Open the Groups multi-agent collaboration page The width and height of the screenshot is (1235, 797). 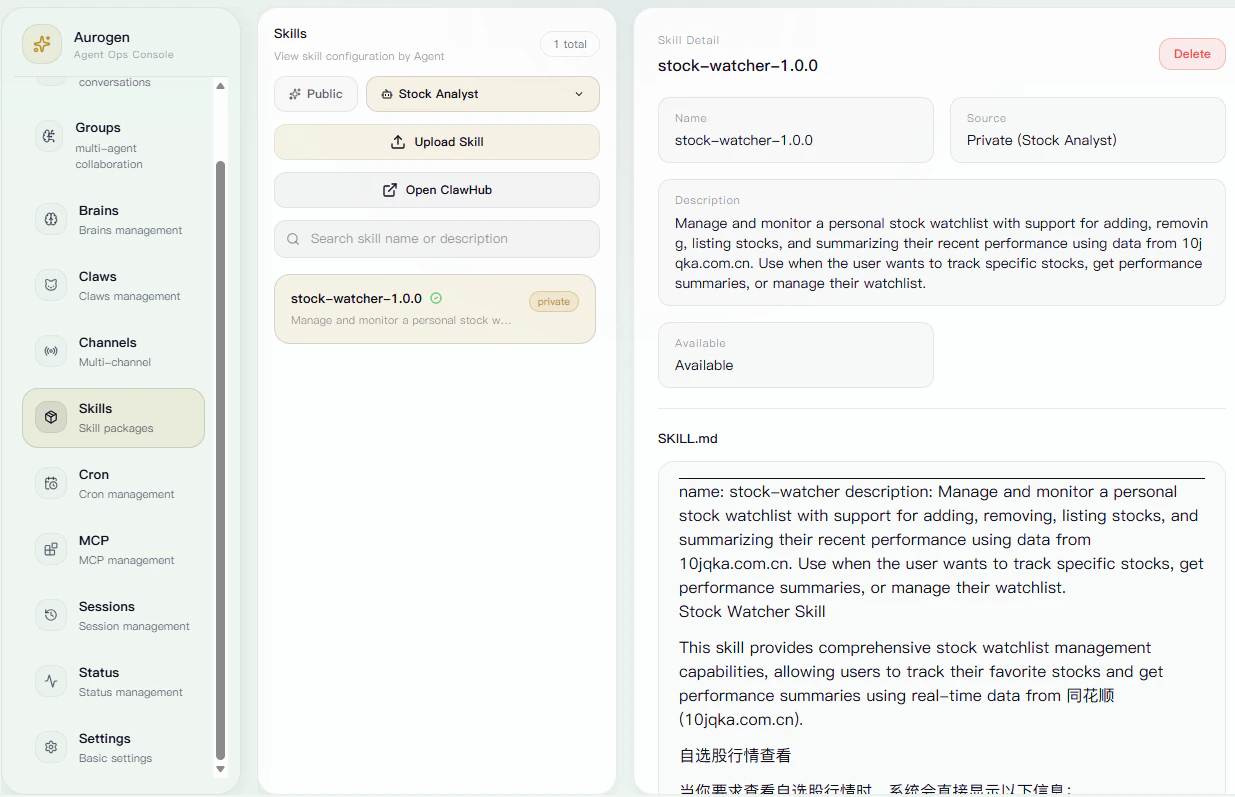tap(113, 145)
